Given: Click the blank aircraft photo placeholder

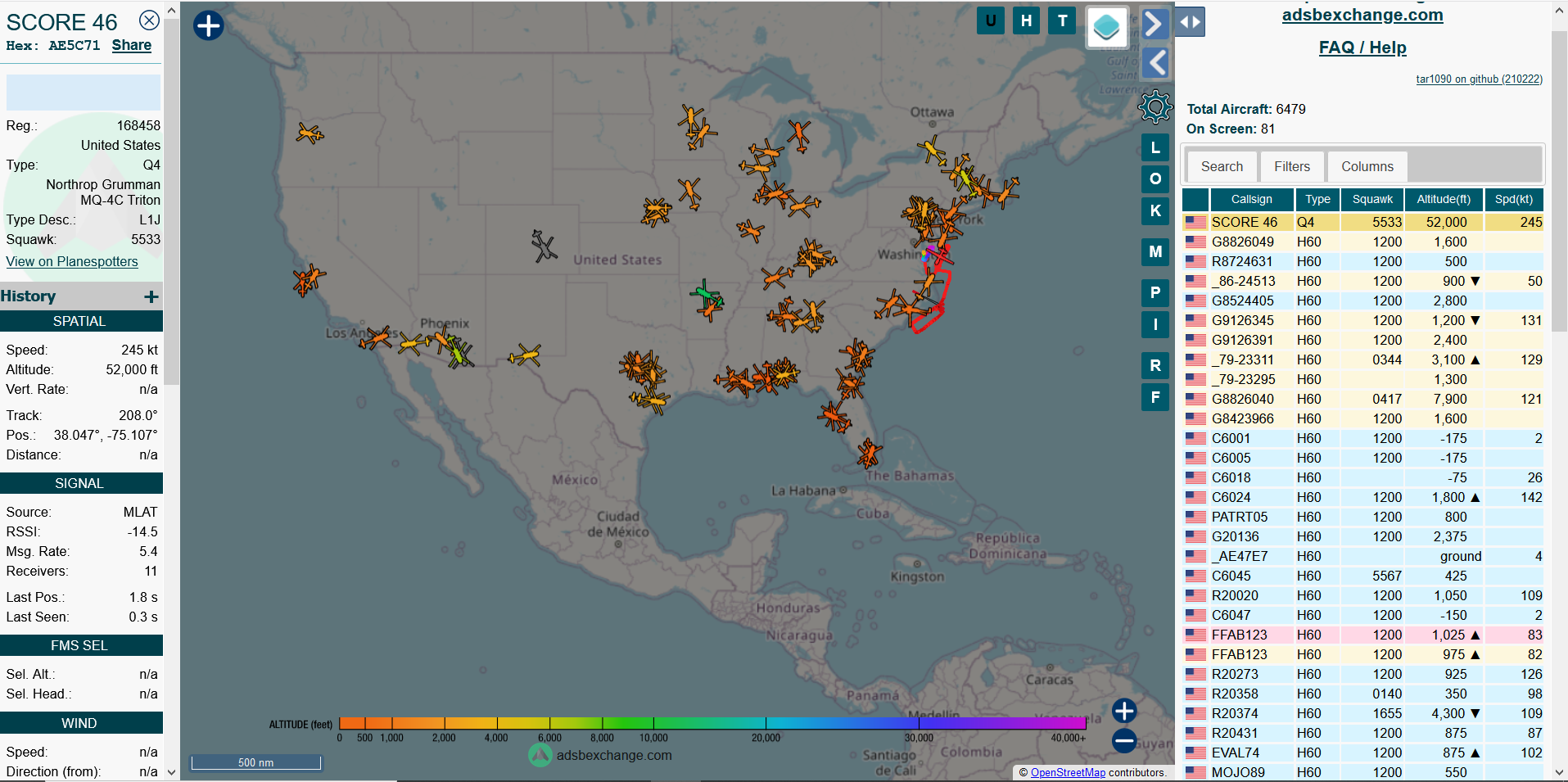Looking at the screenshot, I should (83, 93).
